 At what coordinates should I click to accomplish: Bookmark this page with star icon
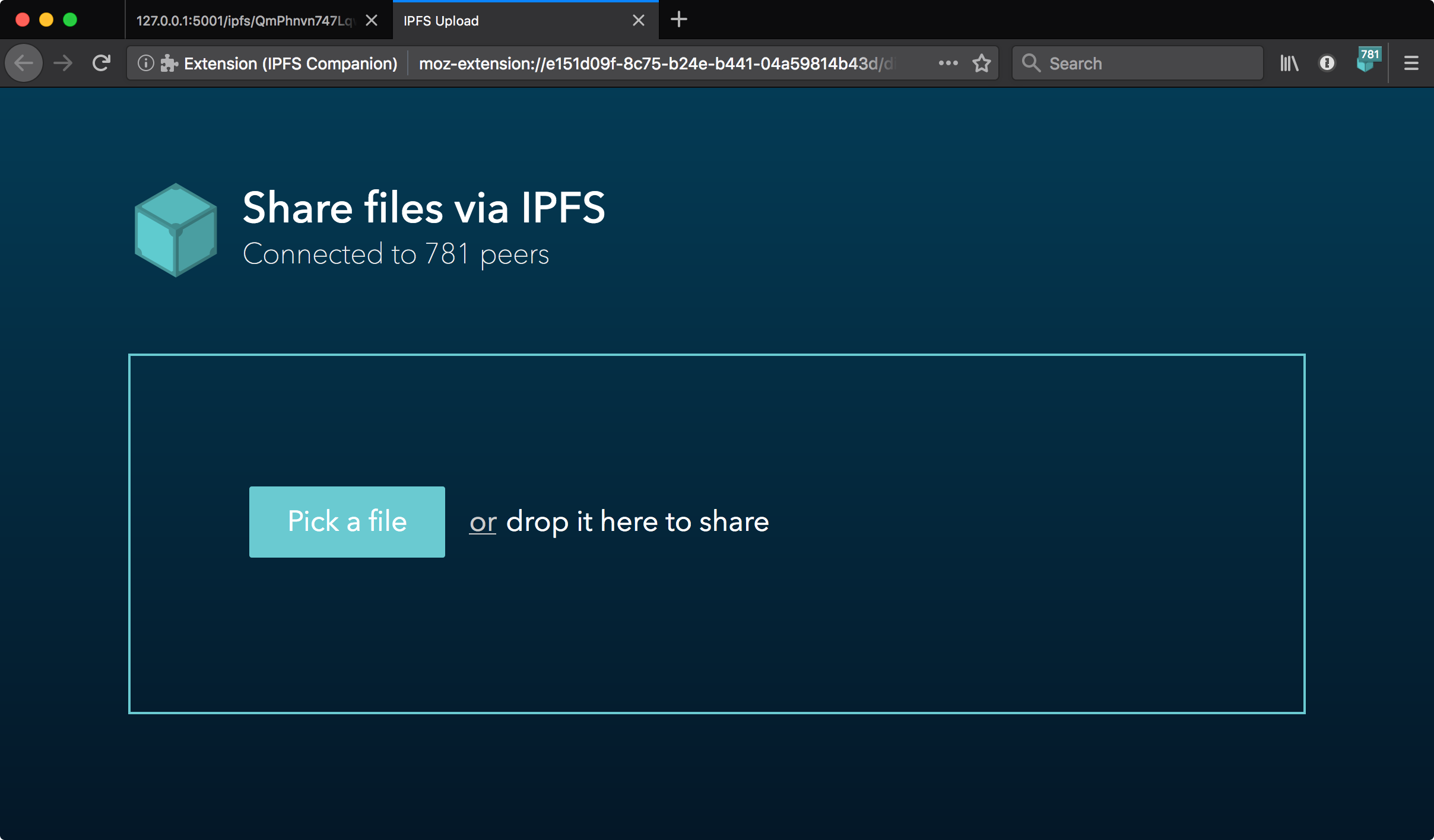982,63
